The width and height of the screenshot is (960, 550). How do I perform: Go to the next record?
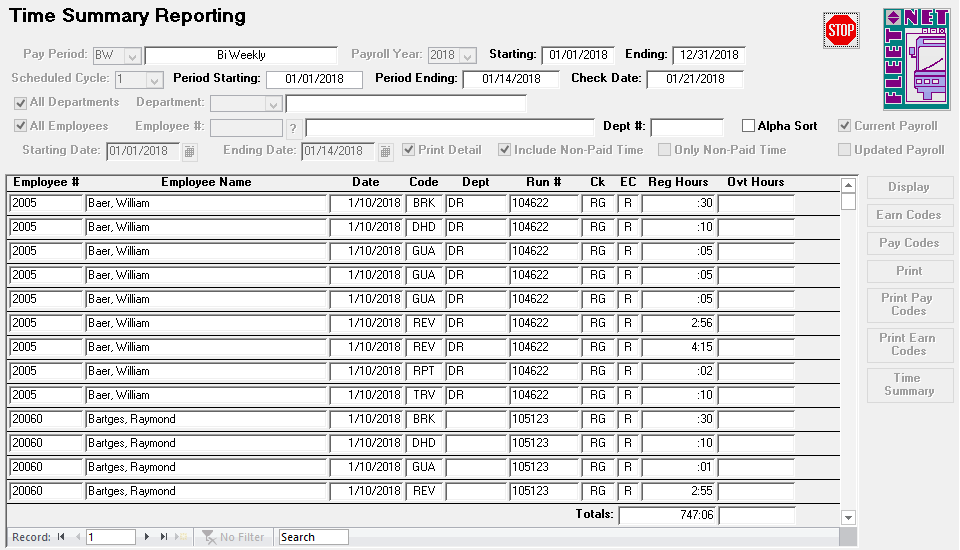pyautogui.click(x=148, y=537)
